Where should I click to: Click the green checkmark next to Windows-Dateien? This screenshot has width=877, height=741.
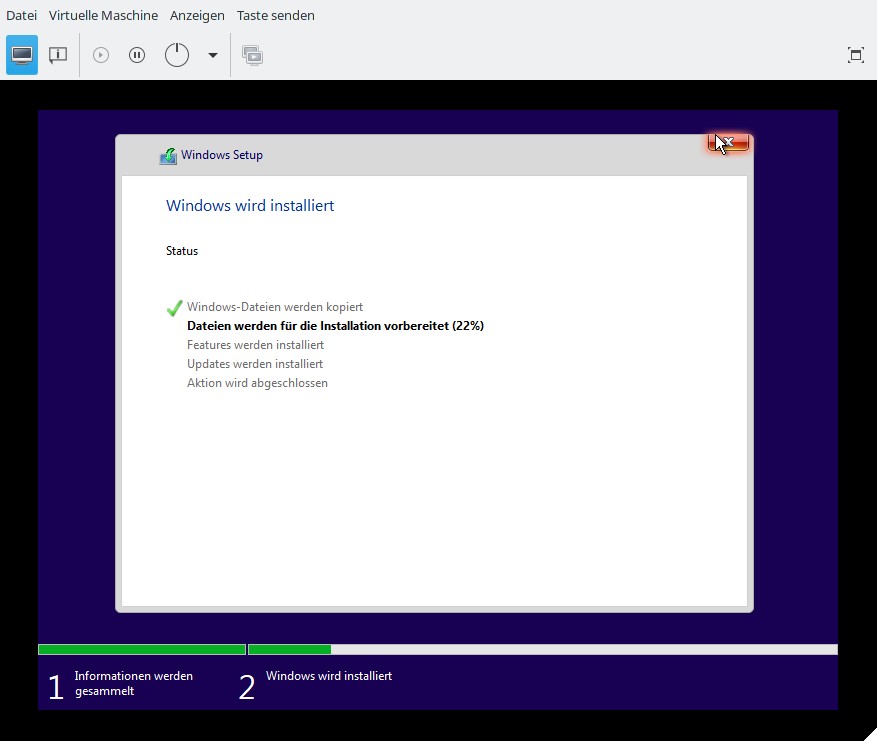175,308
